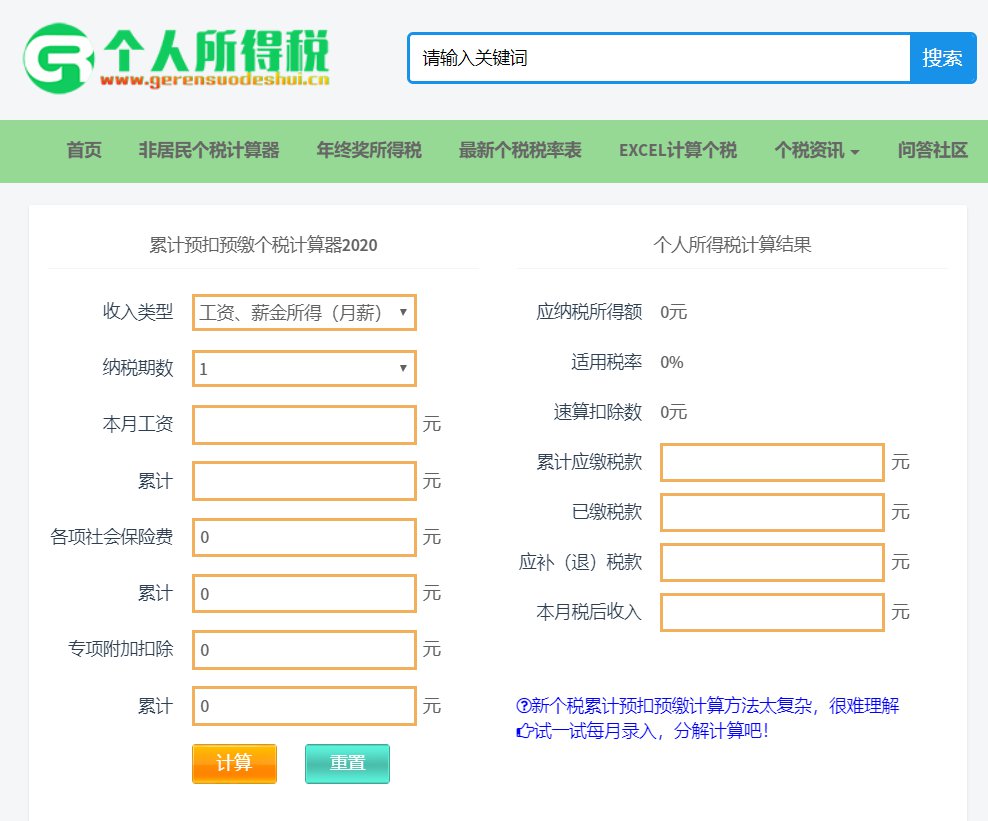
Task: Expand the 纳税期数 dropdown
Action: [x=304, y=369]
